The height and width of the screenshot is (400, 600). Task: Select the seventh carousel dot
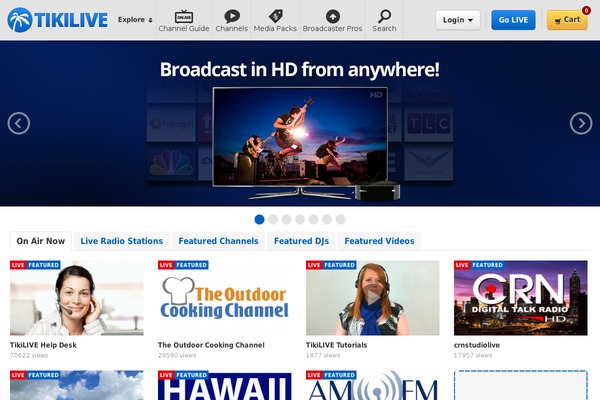click(340, 219)
